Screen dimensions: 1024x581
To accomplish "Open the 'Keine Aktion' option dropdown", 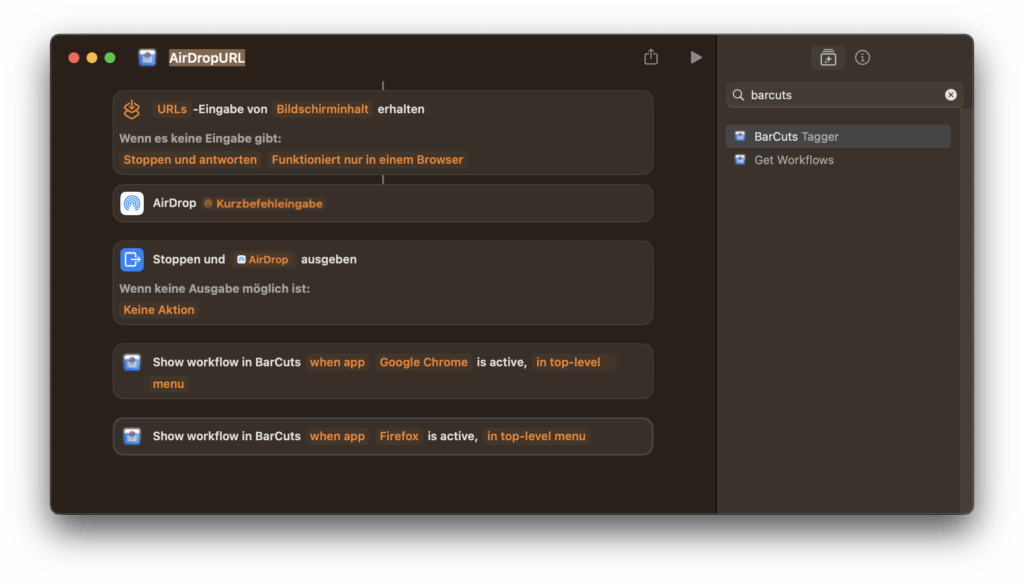I will pos(159,310).
